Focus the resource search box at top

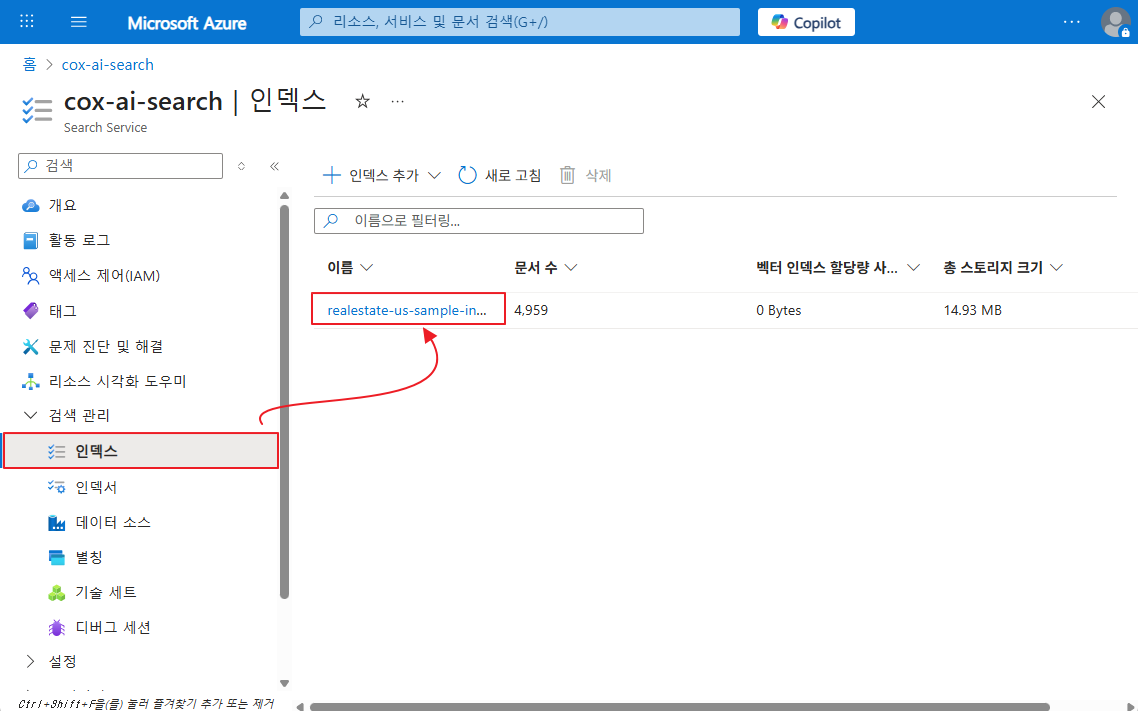click(520, 22)
